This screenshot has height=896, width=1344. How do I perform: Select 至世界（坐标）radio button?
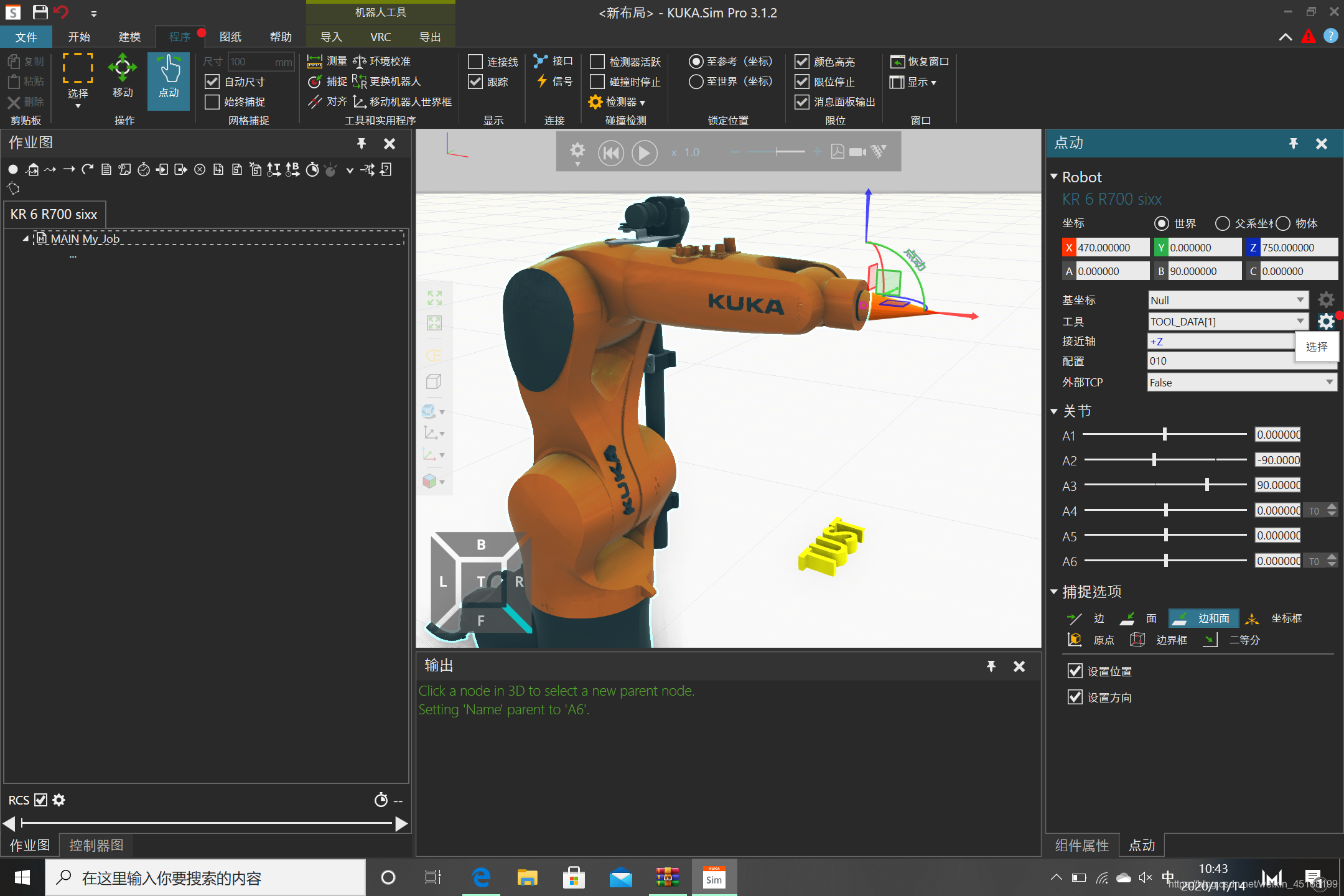pyautogui.click(x=696, y=82)
